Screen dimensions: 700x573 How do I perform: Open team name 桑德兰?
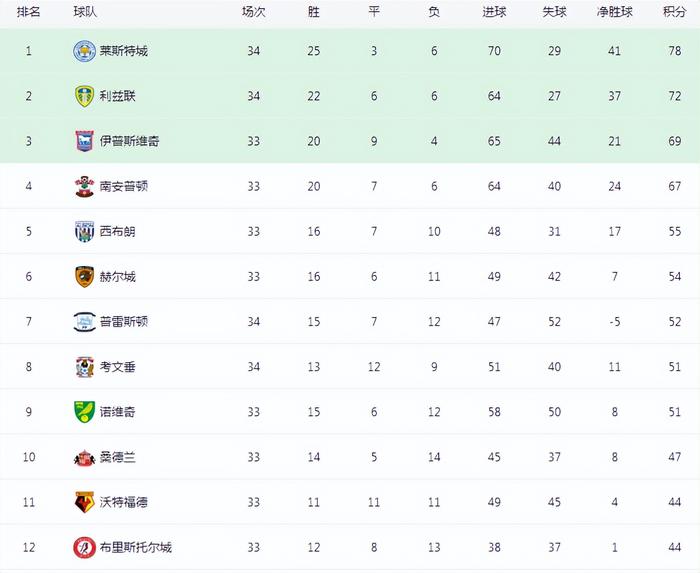117,457
